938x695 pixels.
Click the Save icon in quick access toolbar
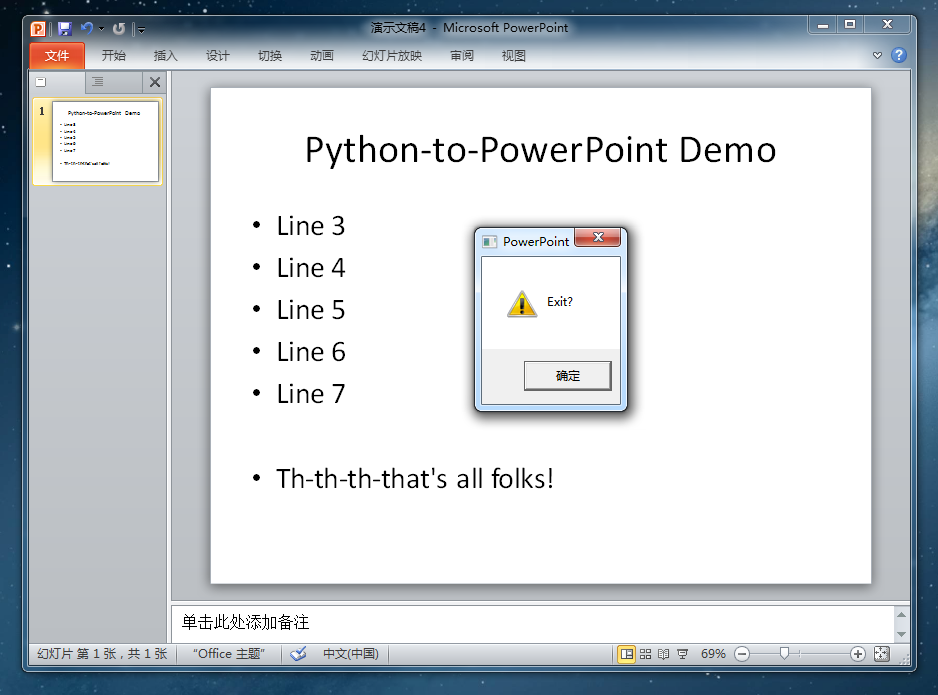(x=64, y=29)
